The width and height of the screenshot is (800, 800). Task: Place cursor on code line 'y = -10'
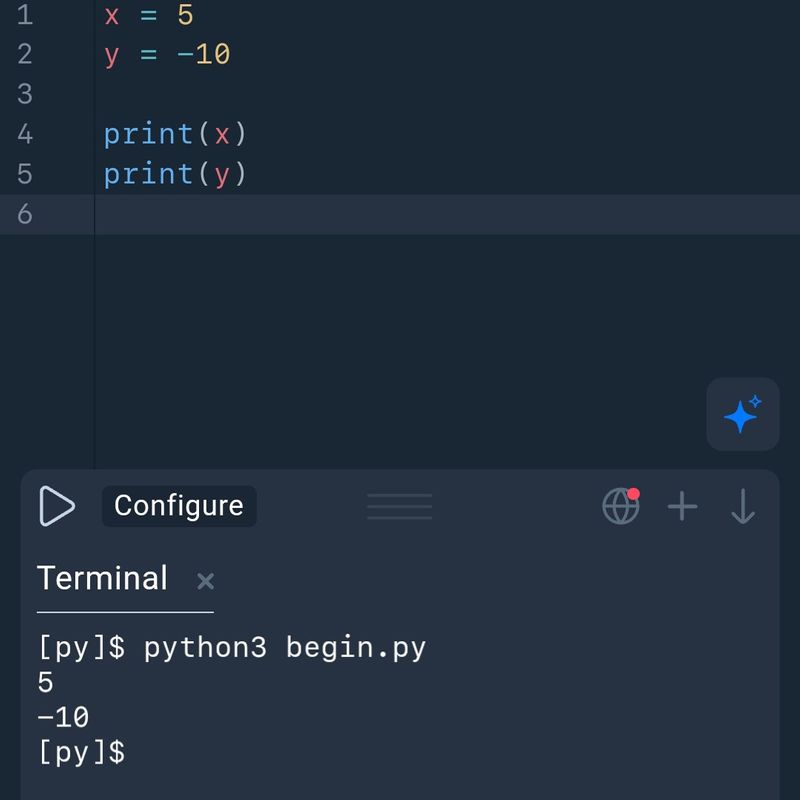coord(167,54)
